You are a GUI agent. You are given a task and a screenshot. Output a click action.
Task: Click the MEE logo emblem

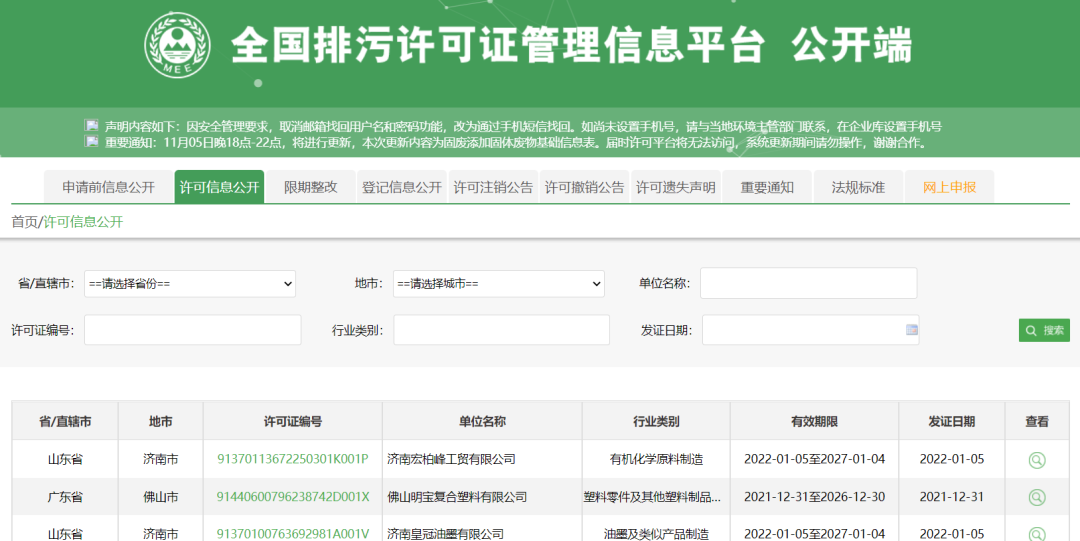coord(178,47)
